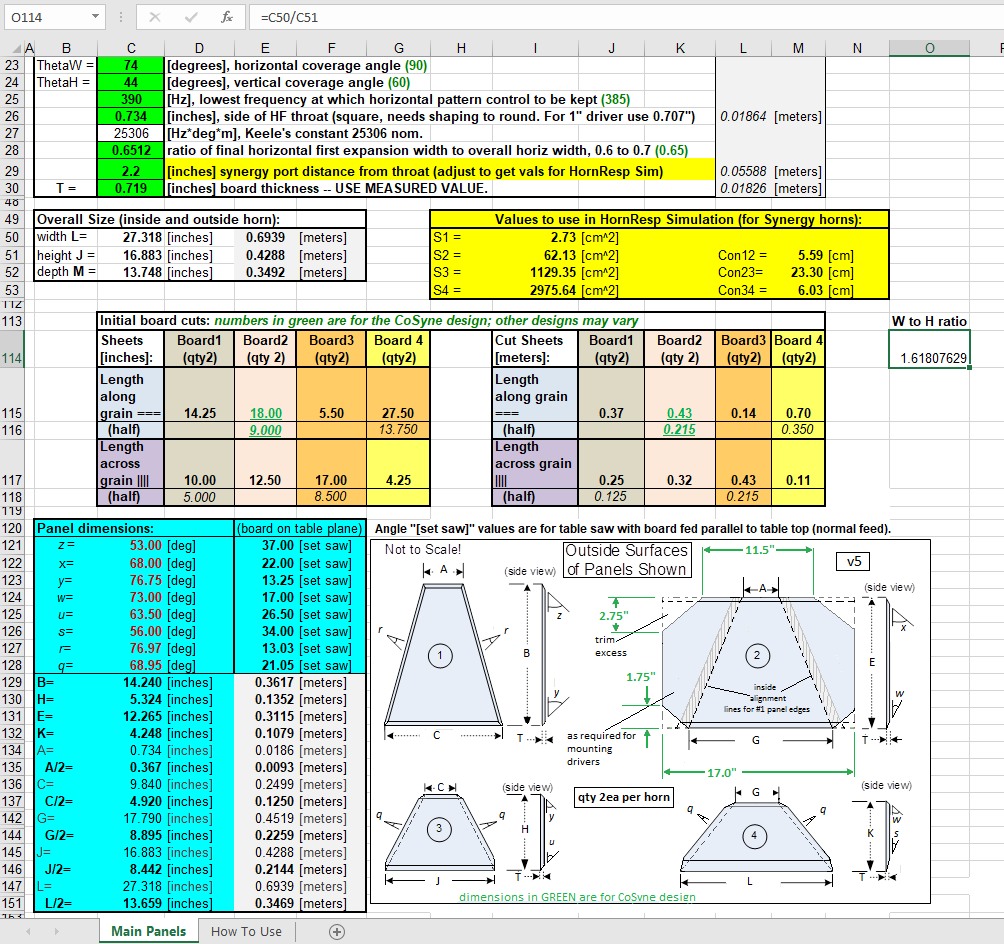This screenshot has height=944, width=1004.
Task: Select board thickness cell 0.719
Action: (131, 188)
